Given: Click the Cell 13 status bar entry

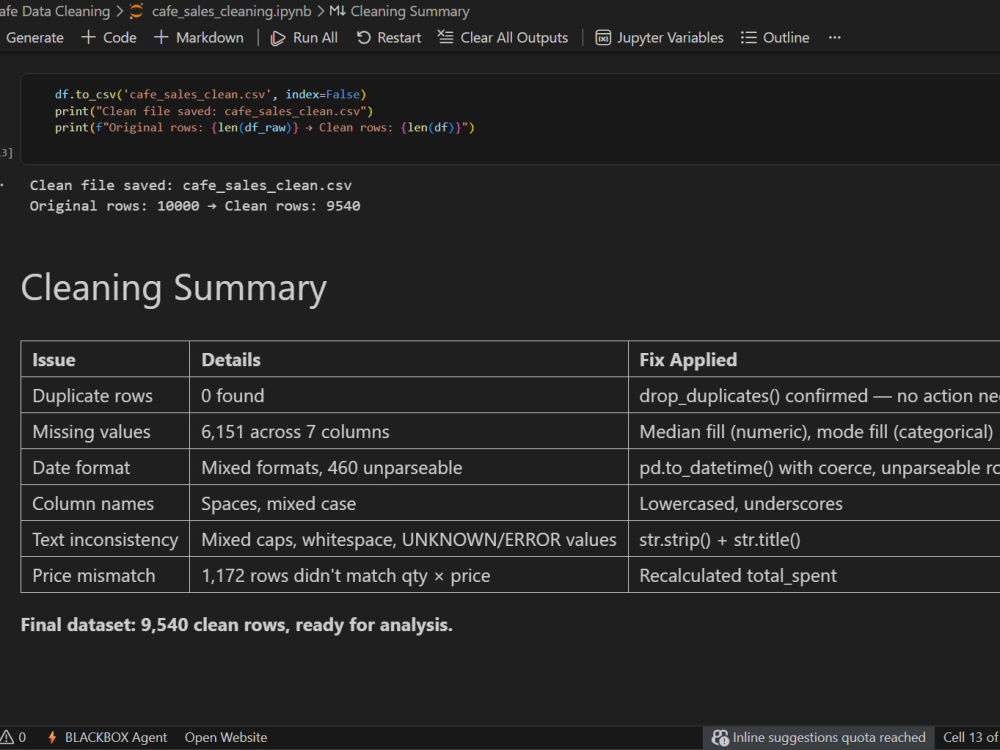Looking at the screenshot, I should 971,737.
